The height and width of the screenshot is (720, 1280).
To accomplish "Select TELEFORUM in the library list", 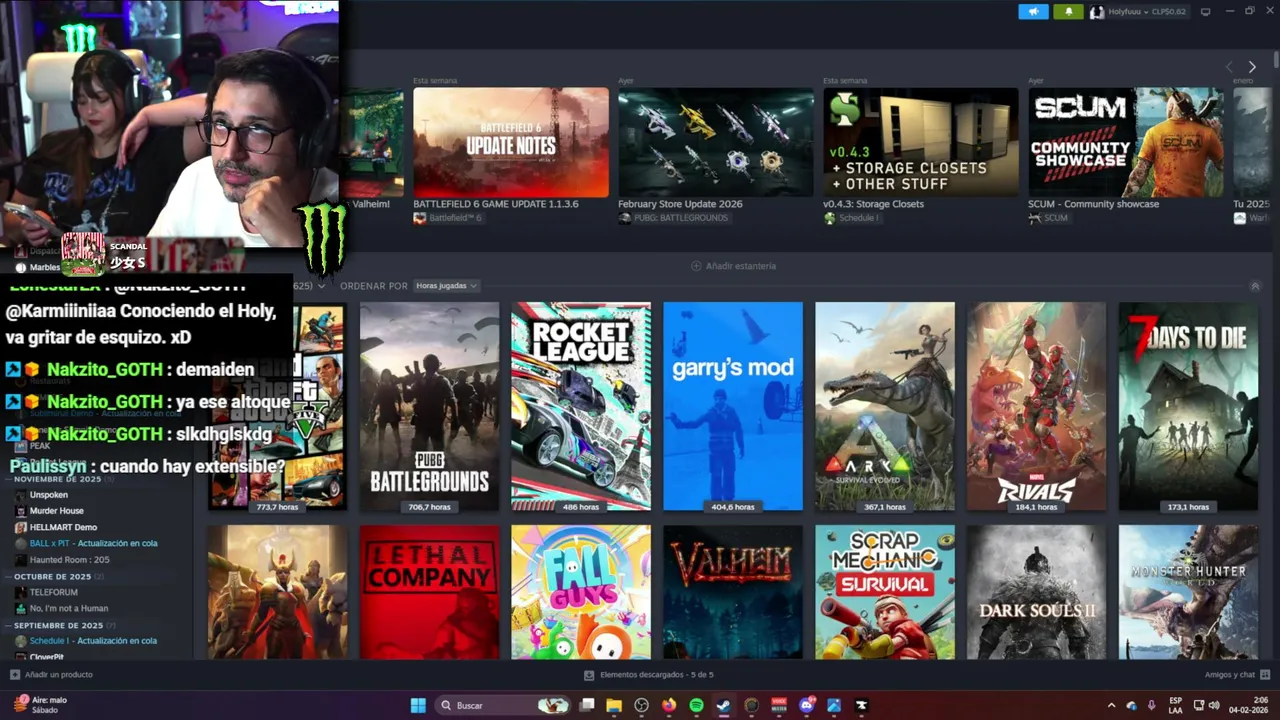I will [54, 592].
